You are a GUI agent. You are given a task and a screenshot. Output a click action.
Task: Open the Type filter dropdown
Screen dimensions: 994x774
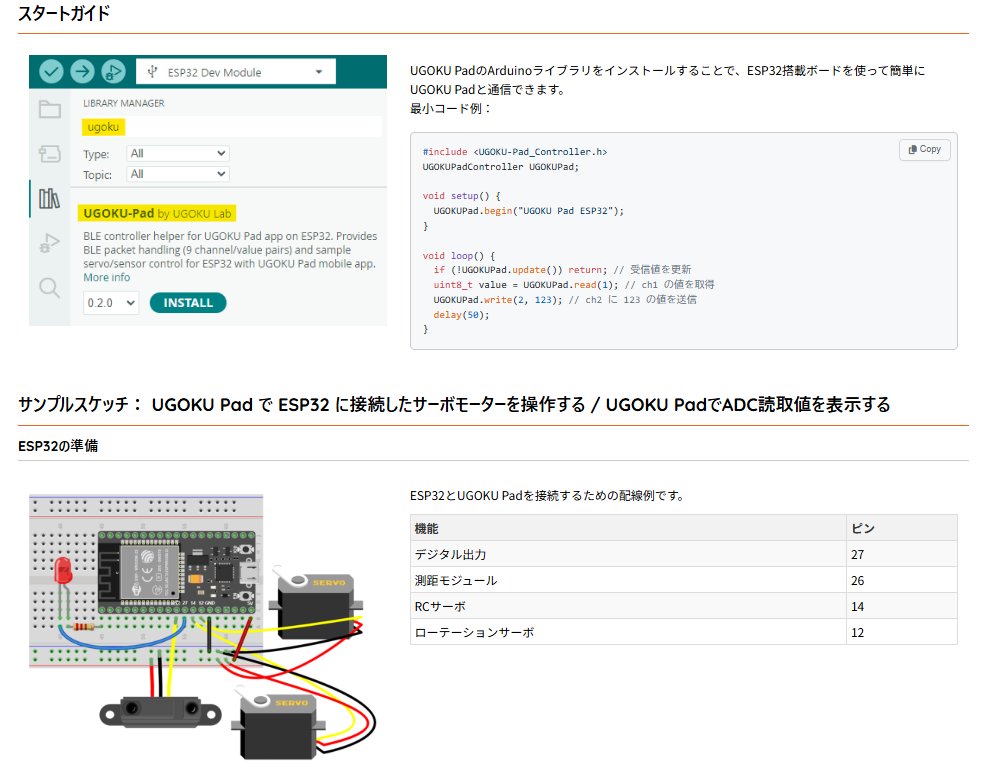[176, 153]
